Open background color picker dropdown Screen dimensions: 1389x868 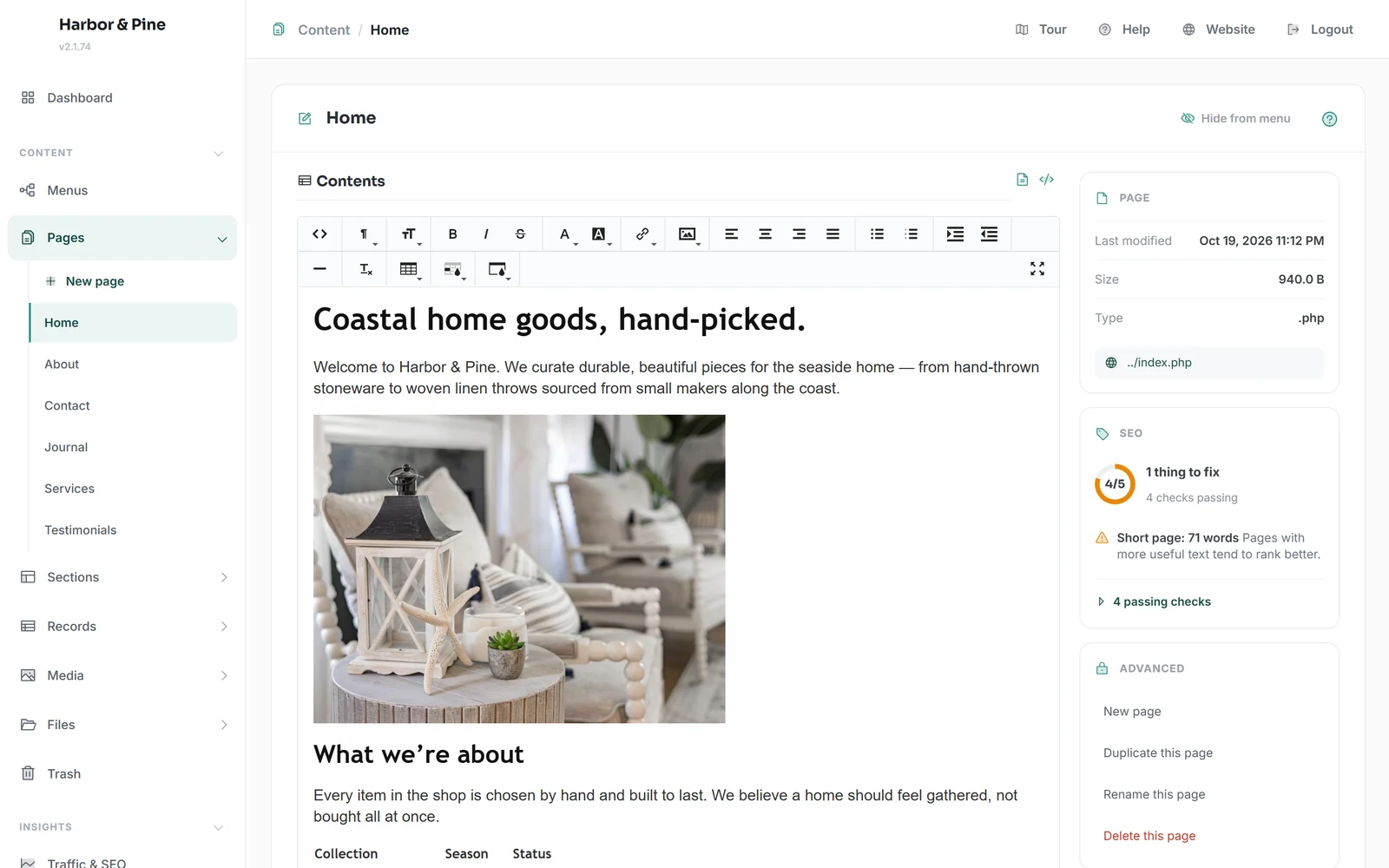(600, 233)
